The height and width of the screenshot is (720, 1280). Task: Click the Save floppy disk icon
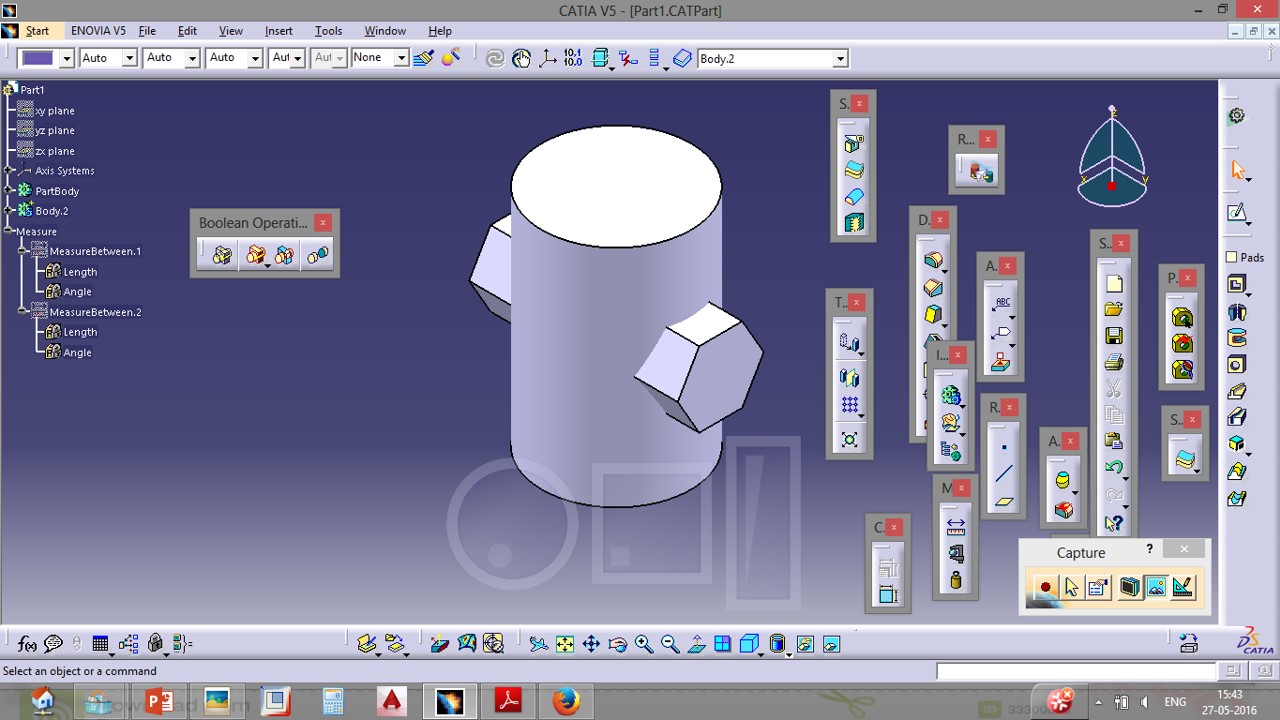pyautogui.click(x=1113, y=336)
